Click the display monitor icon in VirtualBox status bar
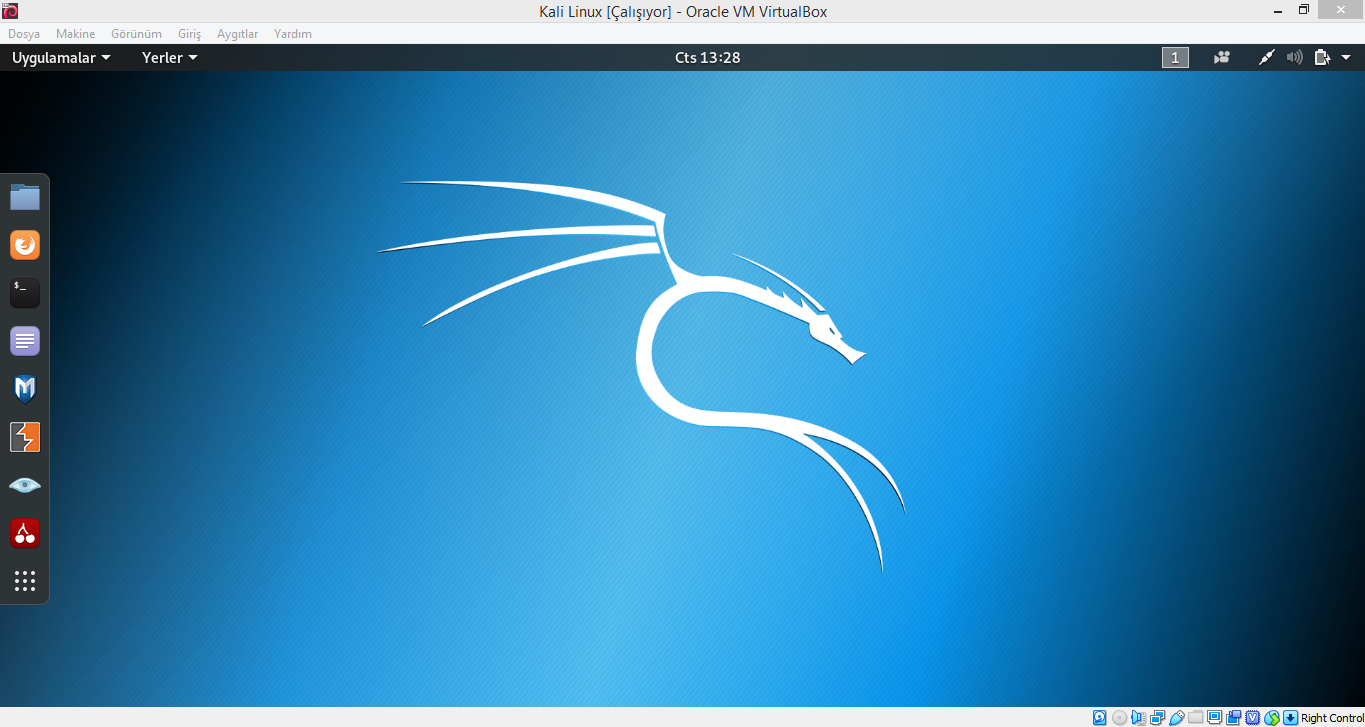Image resolution: width=1365 pixels, height=727 pixels. click(x=1214, y=718)
